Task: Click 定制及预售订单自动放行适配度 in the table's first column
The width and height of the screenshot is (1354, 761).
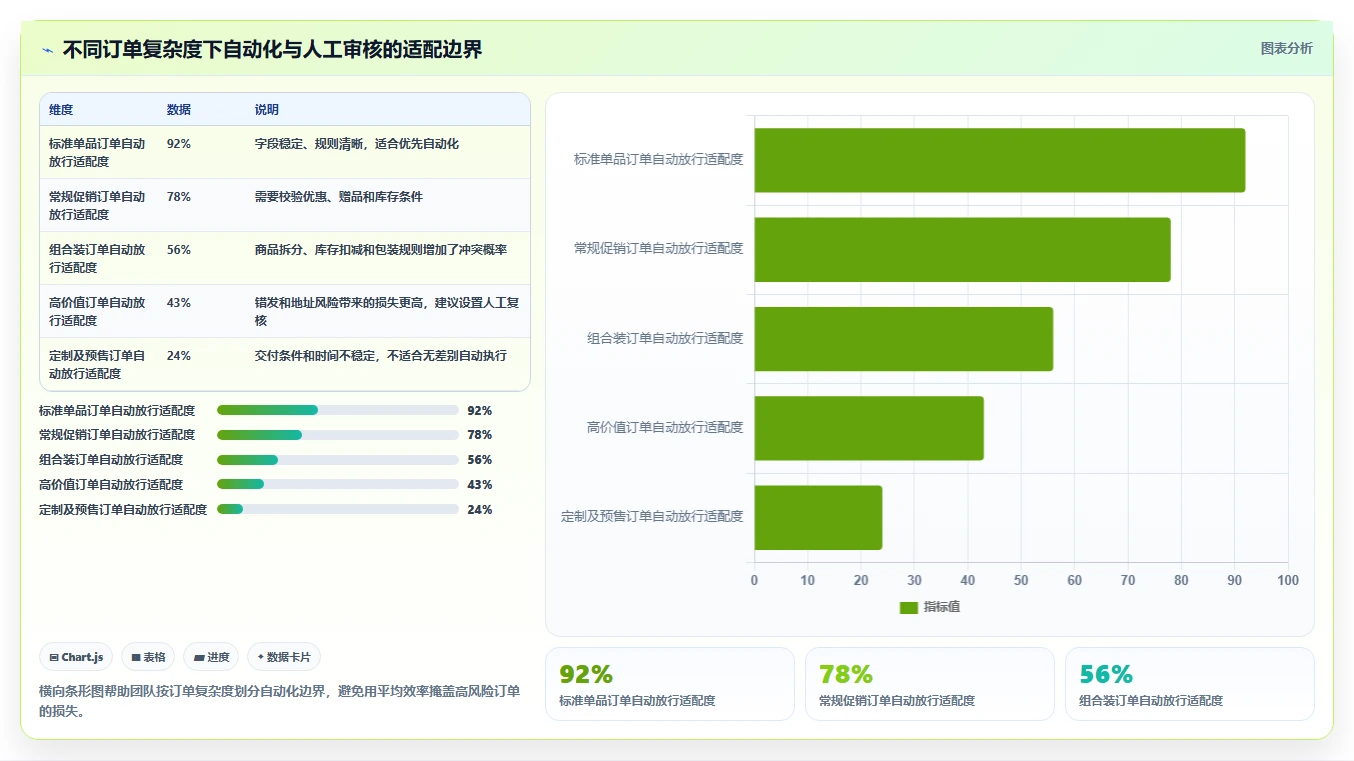Action: pos(97,365)
